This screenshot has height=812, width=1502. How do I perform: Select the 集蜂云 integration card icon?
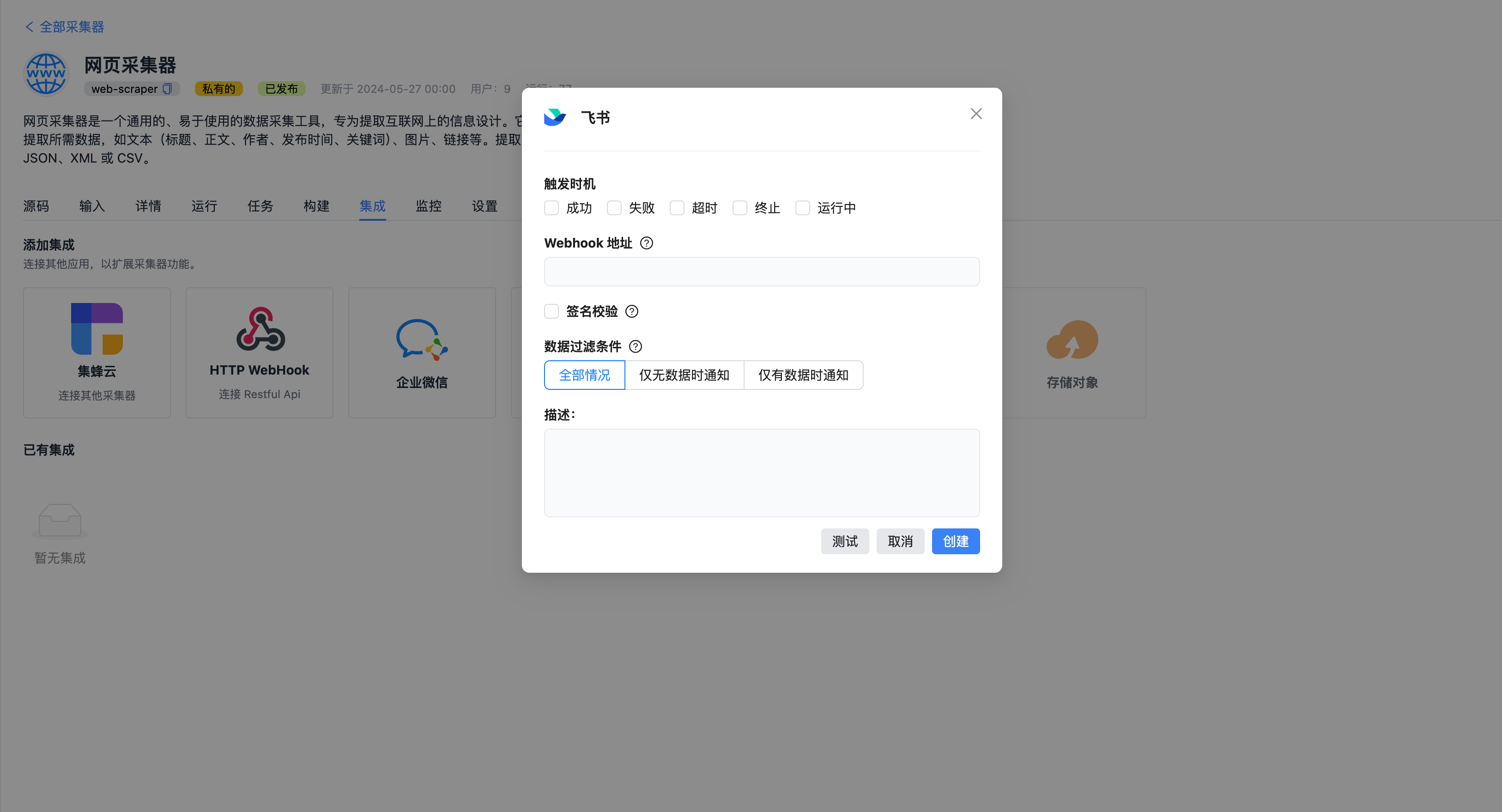coord(97,328)
